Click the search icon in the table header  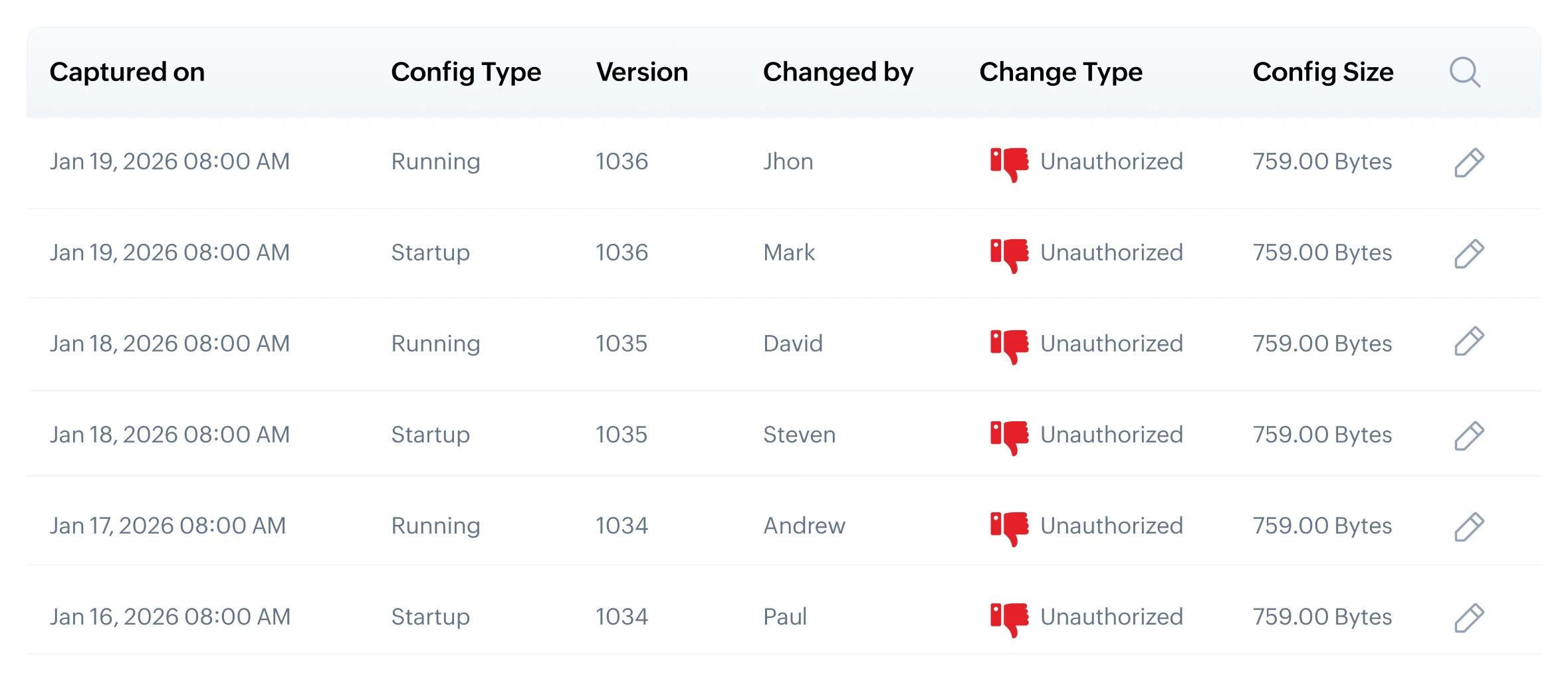[1465, 73]
